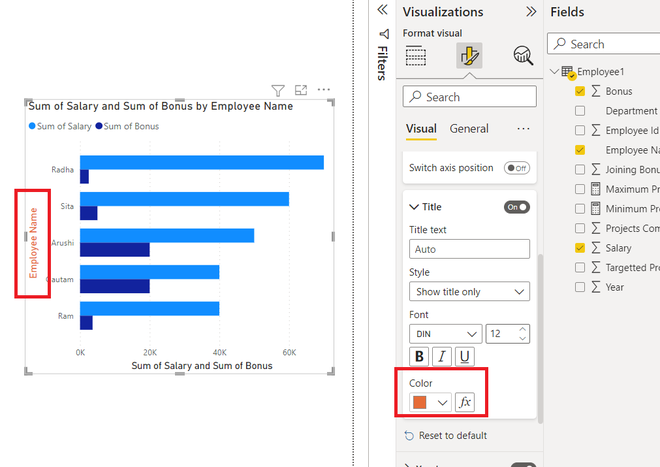Switch to the Visual tab
Screen dimensions: 660x467
point(421,128)
